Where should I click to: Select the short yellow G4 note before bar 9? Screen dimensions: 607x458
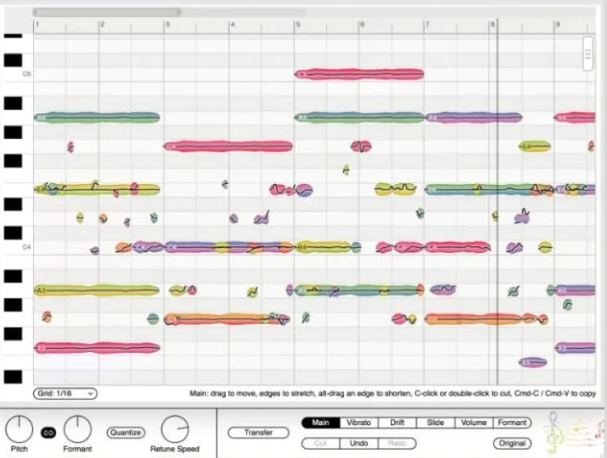535,146
